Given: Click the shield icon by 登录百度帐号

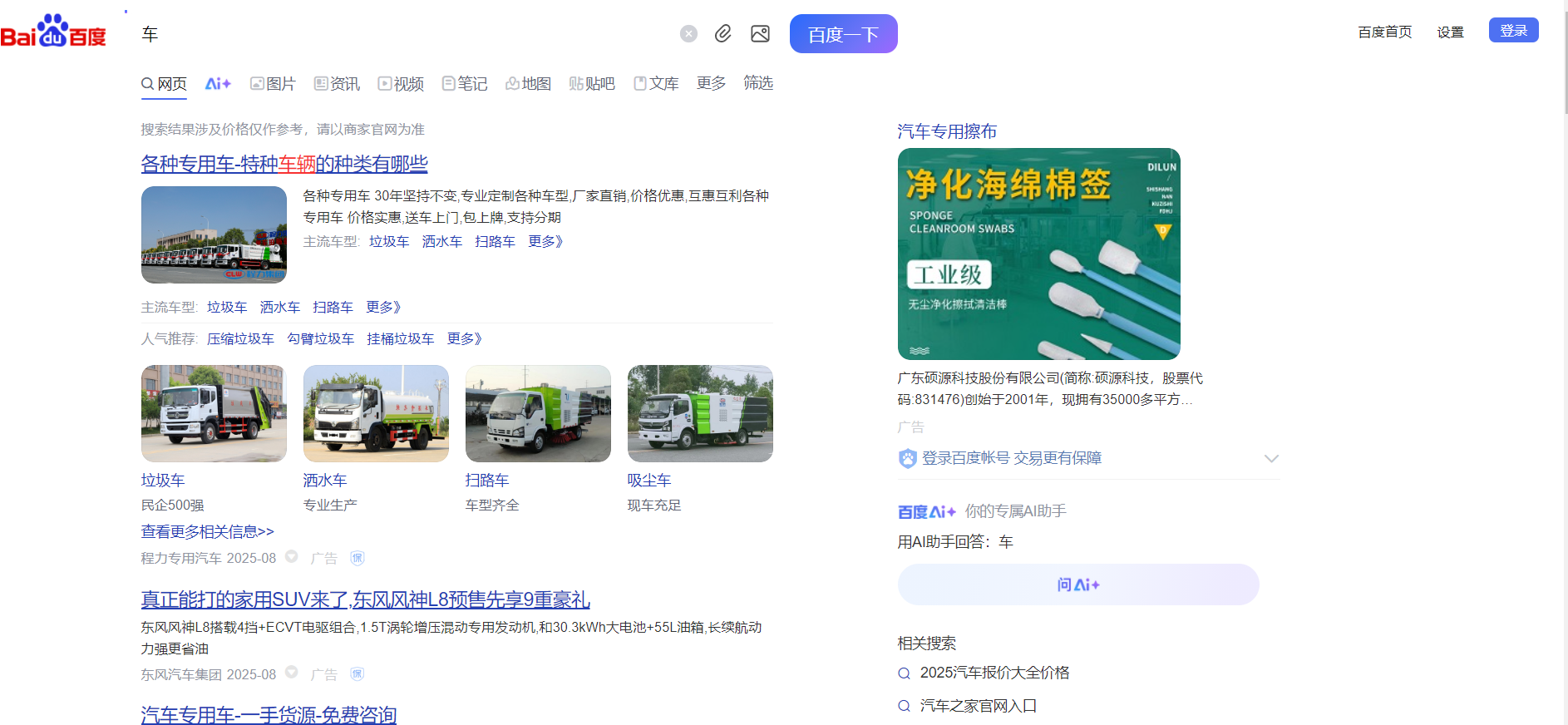Looking at the screenshot, I should click(x=908, y=458).
